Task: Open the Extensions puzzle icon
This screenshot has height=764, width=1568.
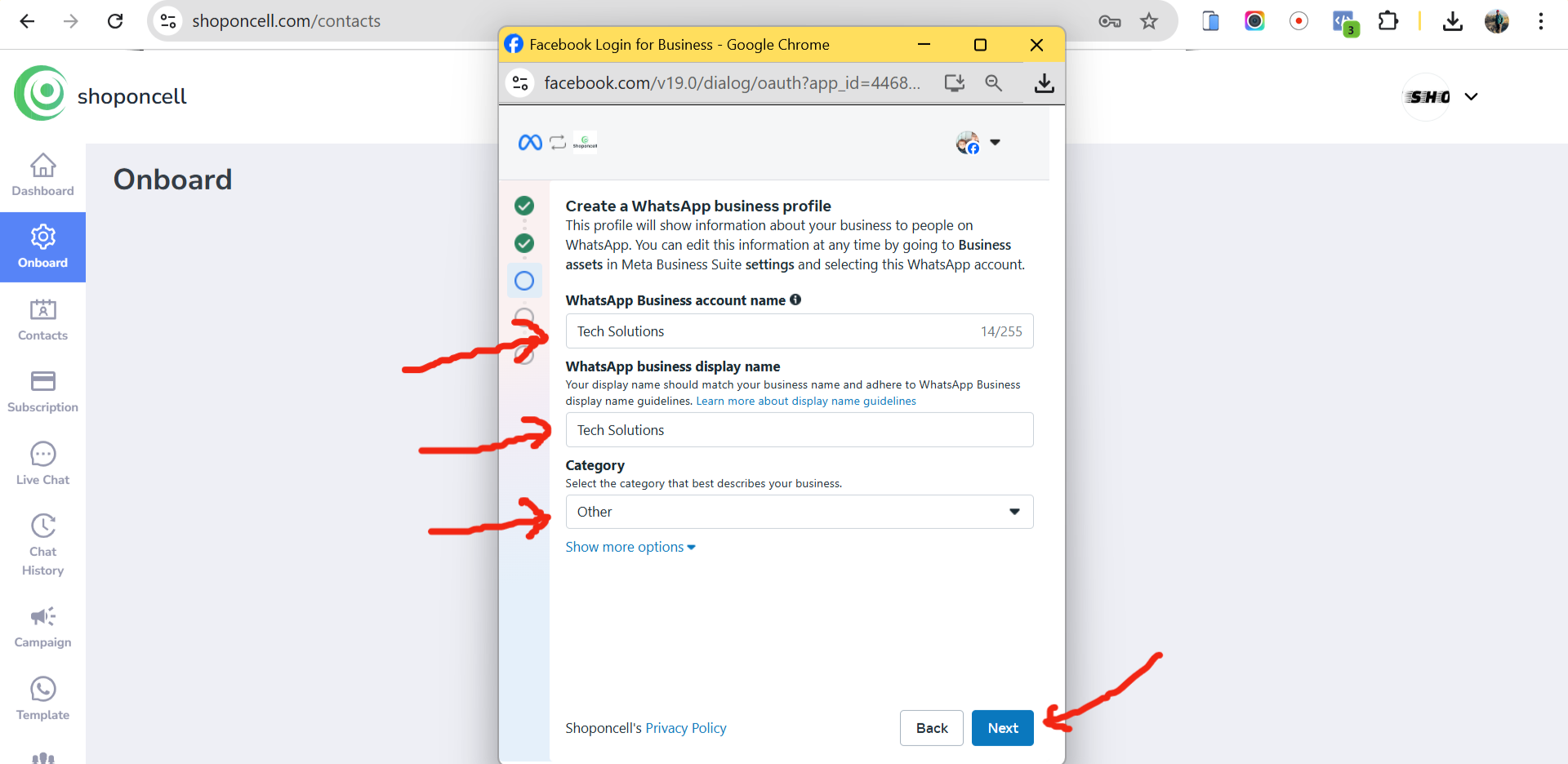Action: 1388,20
